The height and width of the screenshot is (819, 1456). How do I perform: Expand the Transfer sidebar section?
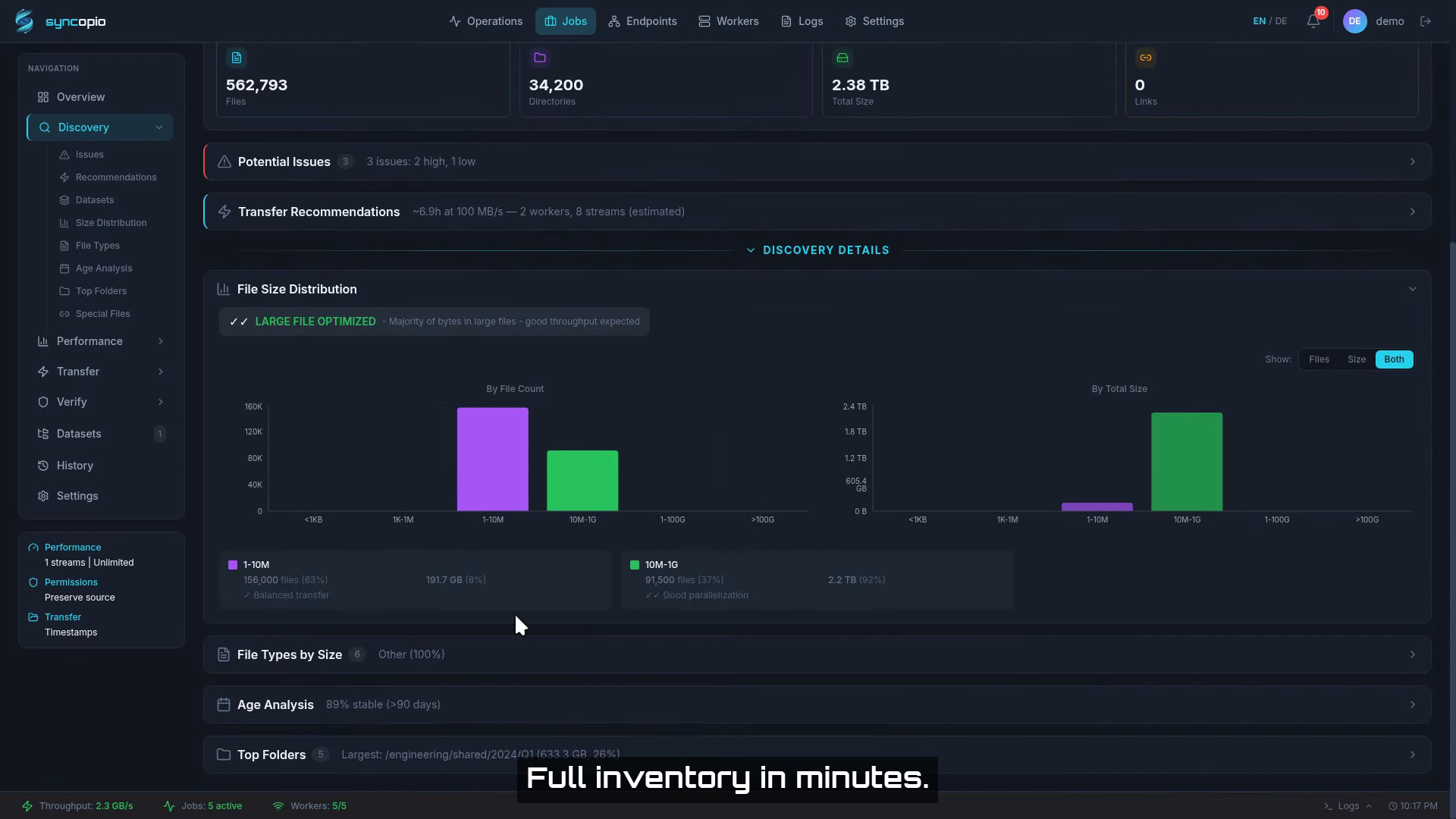[x=161, y=372]
